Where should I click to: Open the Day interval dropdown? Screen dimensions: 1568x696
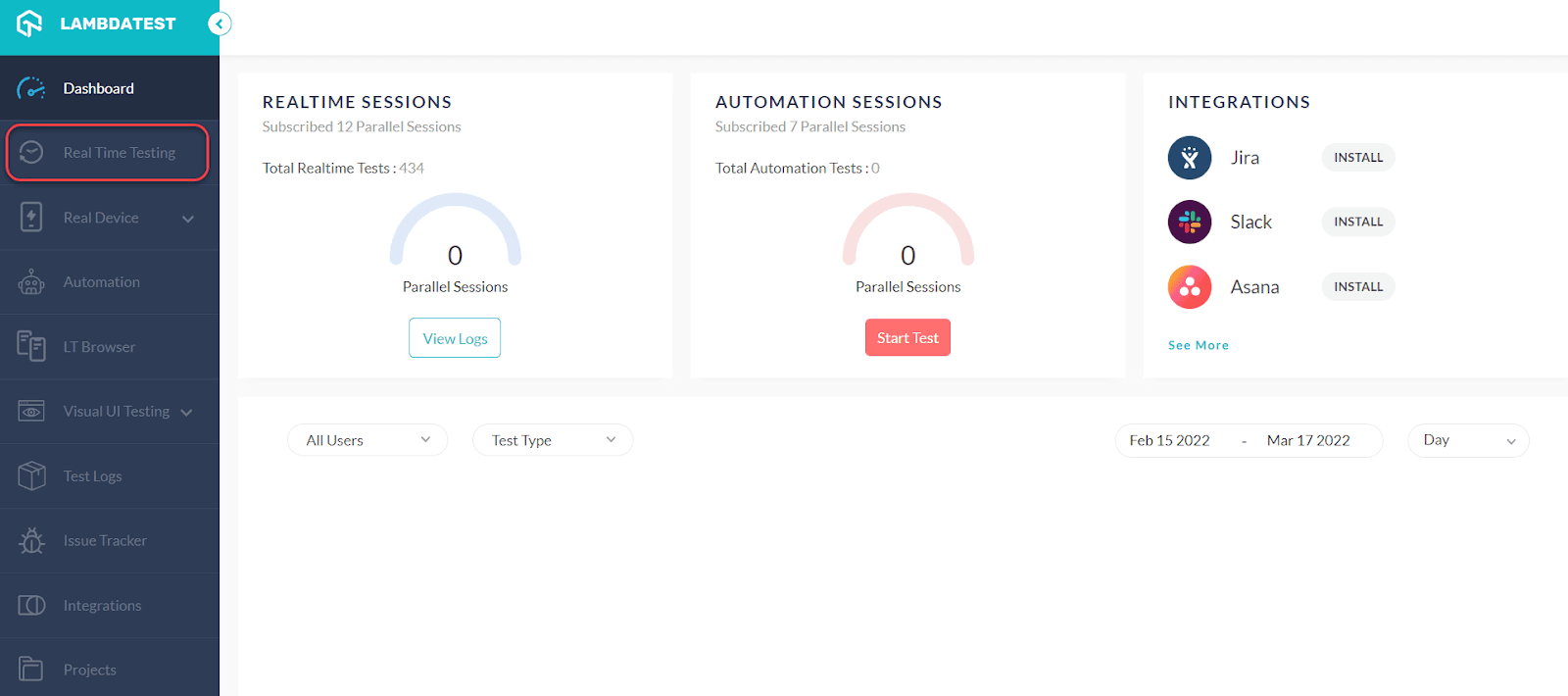[1468, 440]
